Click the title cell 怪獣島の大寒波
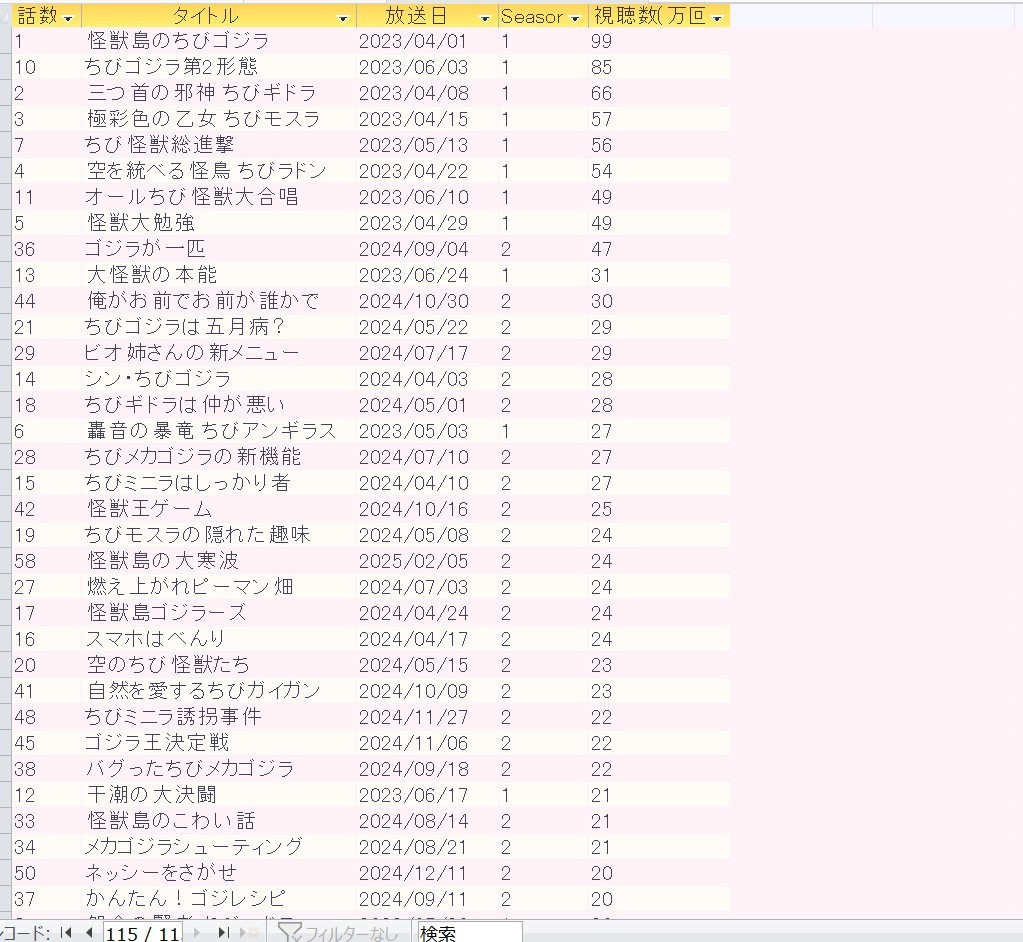The width and height of the screenshot is (1023, 942). point(219,561)
